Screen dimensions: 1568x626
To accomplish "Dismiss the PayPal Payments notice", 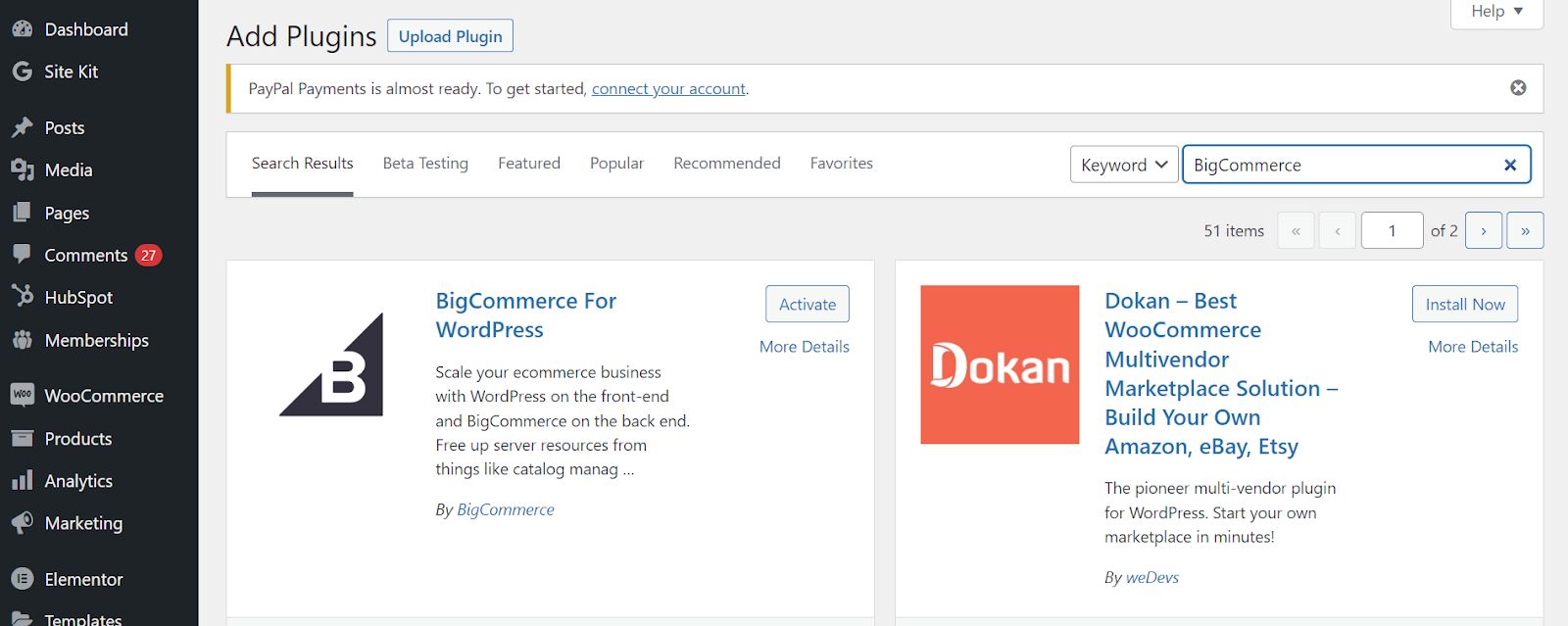I will click(1518, 88).
